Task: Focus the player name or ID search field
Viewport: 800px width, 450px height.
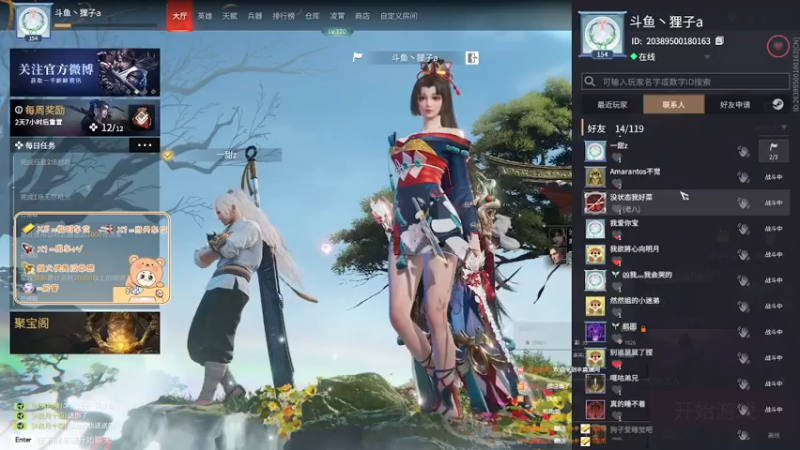Action: pyautogui.click(x=685, y=82)
